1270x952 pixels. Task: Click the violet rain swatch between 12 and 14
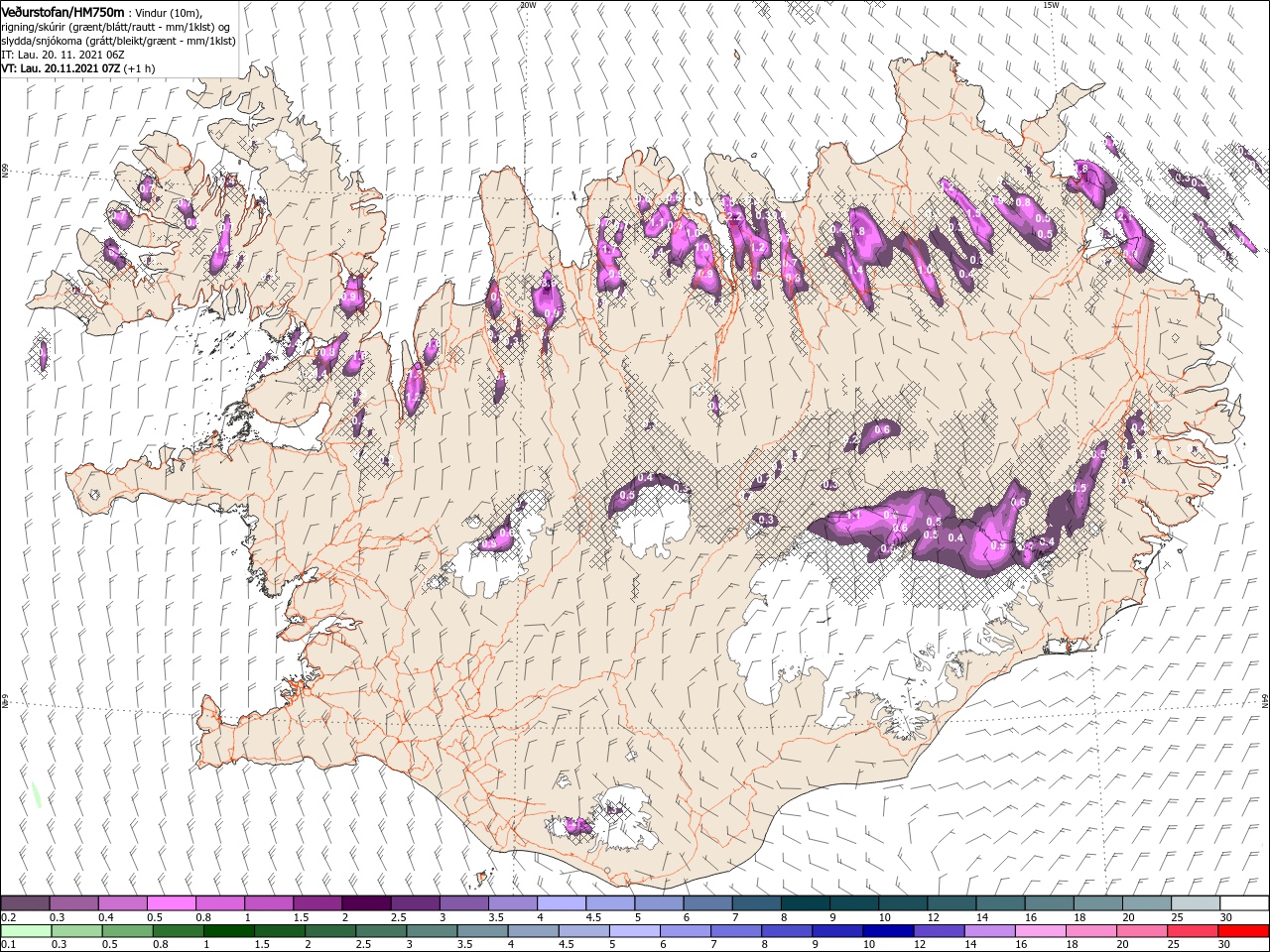click(x=938, y=931)
